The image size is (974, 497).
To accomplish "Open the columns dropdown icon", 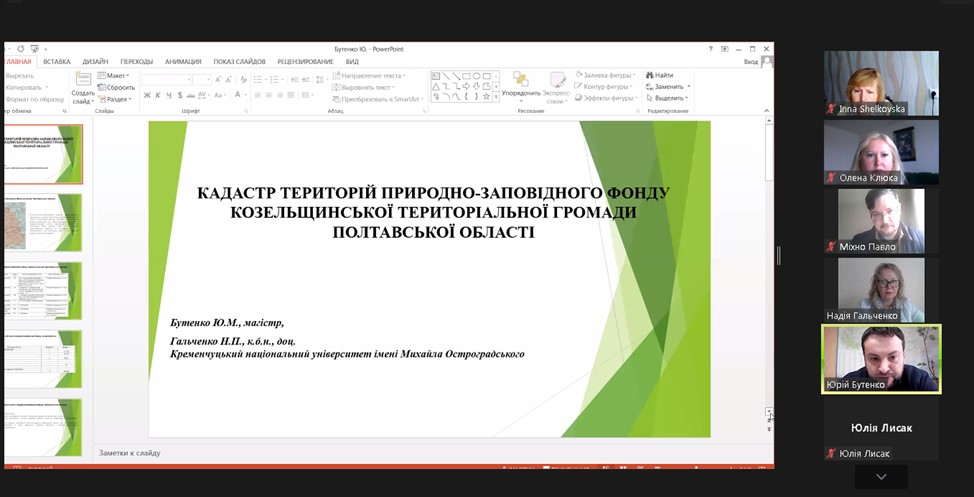I will click(x=307, y=95).
